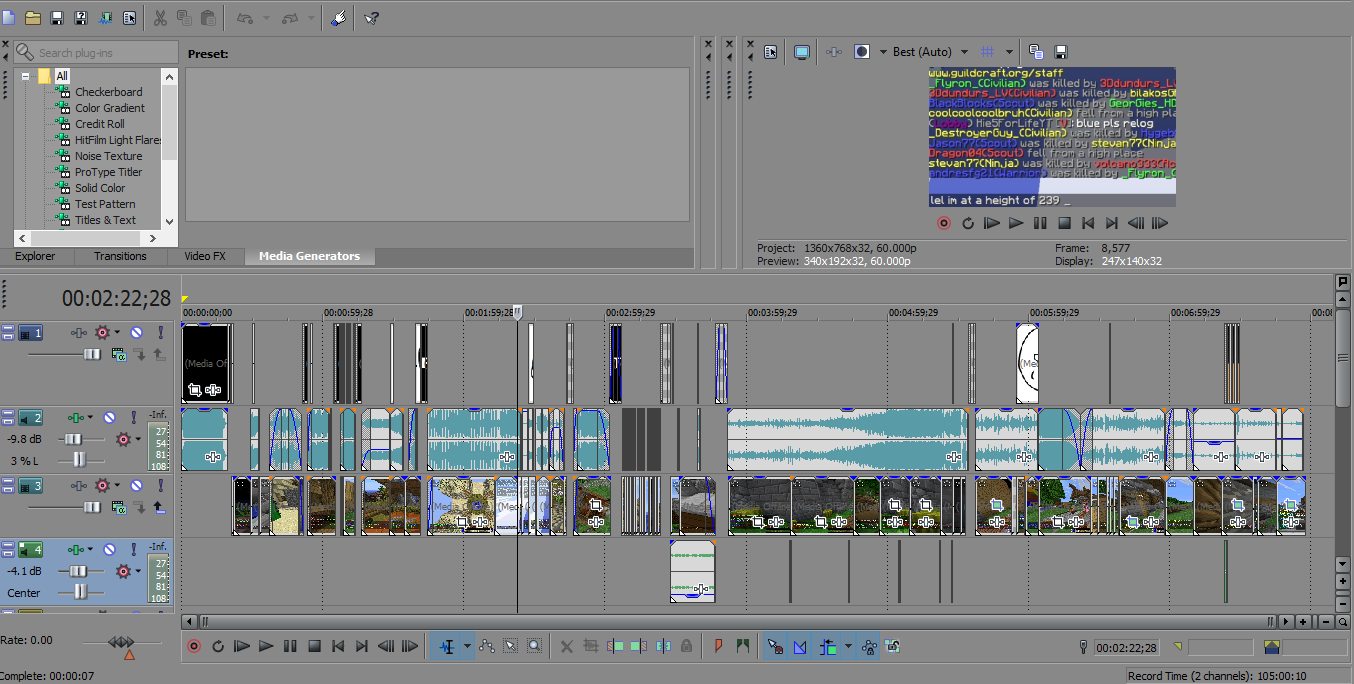Click in the Search plug-ins field

(x=96, y=52)
